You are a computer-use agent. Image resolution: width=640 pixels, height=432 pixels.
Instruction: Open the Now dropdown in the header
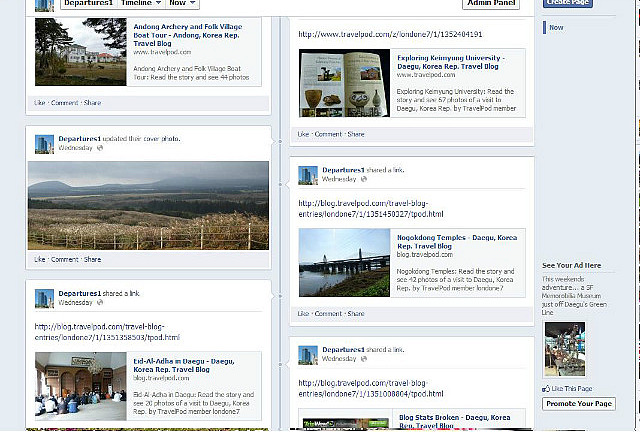pos(182,3)
